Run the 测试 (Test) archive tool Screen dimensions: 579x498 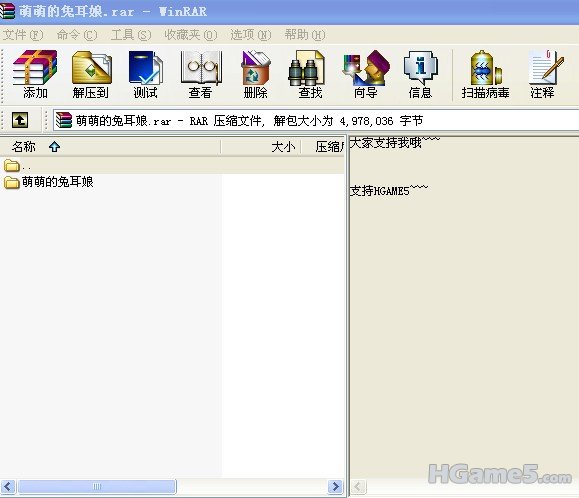(x=145, y=75)
